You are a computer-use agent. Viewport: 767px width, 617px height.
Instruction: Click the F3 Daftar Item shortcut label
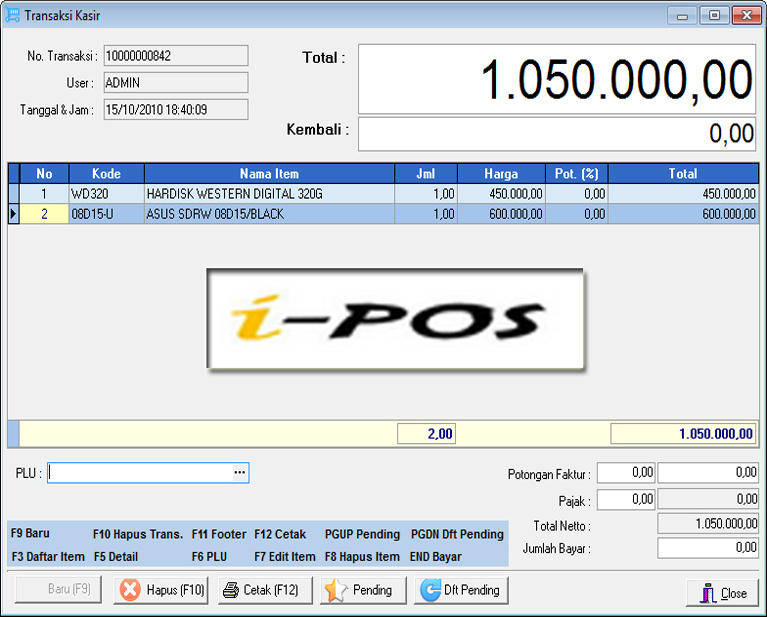pyautogui.click(x=48, y=556)
